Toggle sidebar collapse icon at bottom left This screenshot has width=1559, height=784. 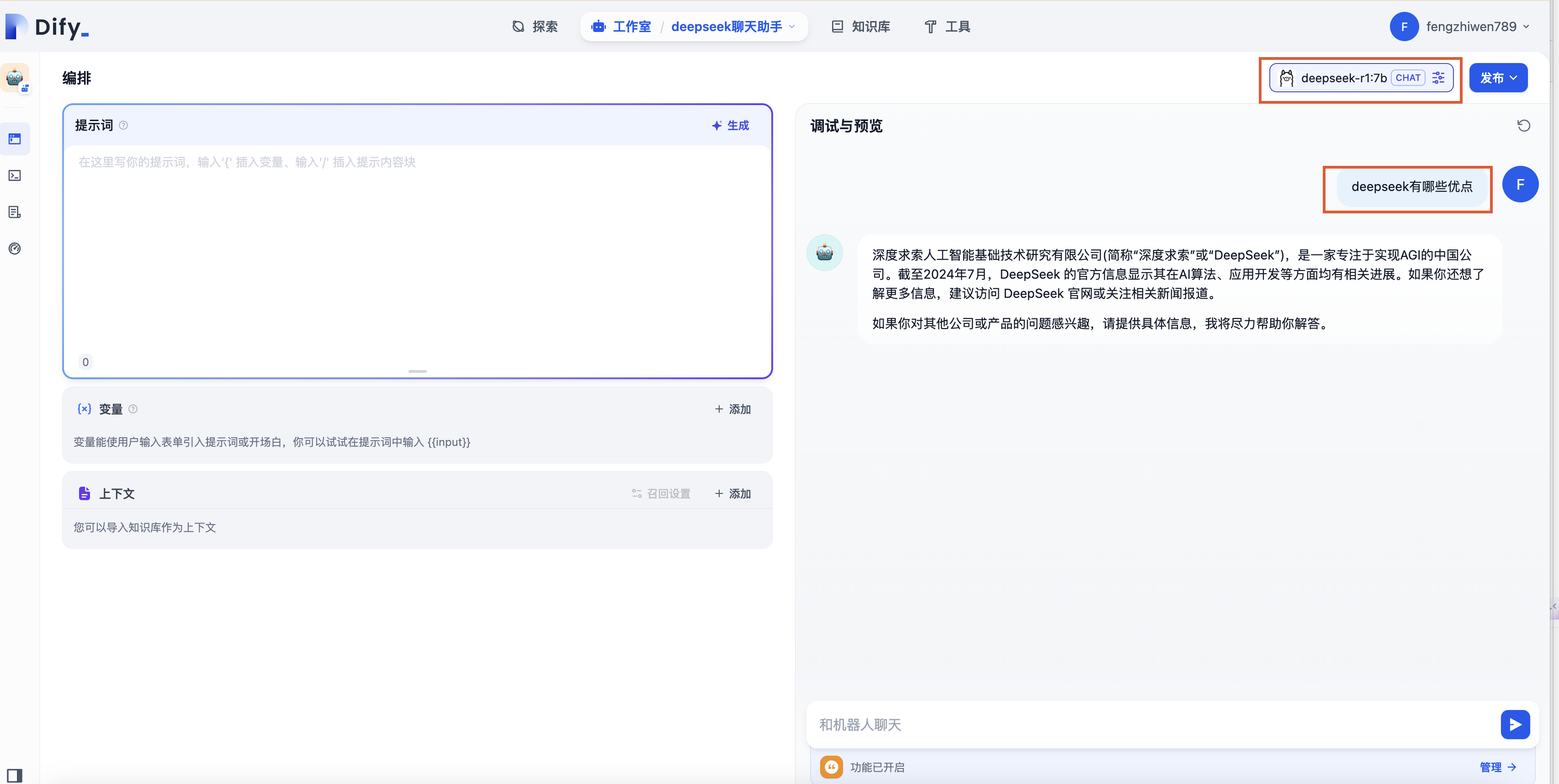tap(15, 775)
